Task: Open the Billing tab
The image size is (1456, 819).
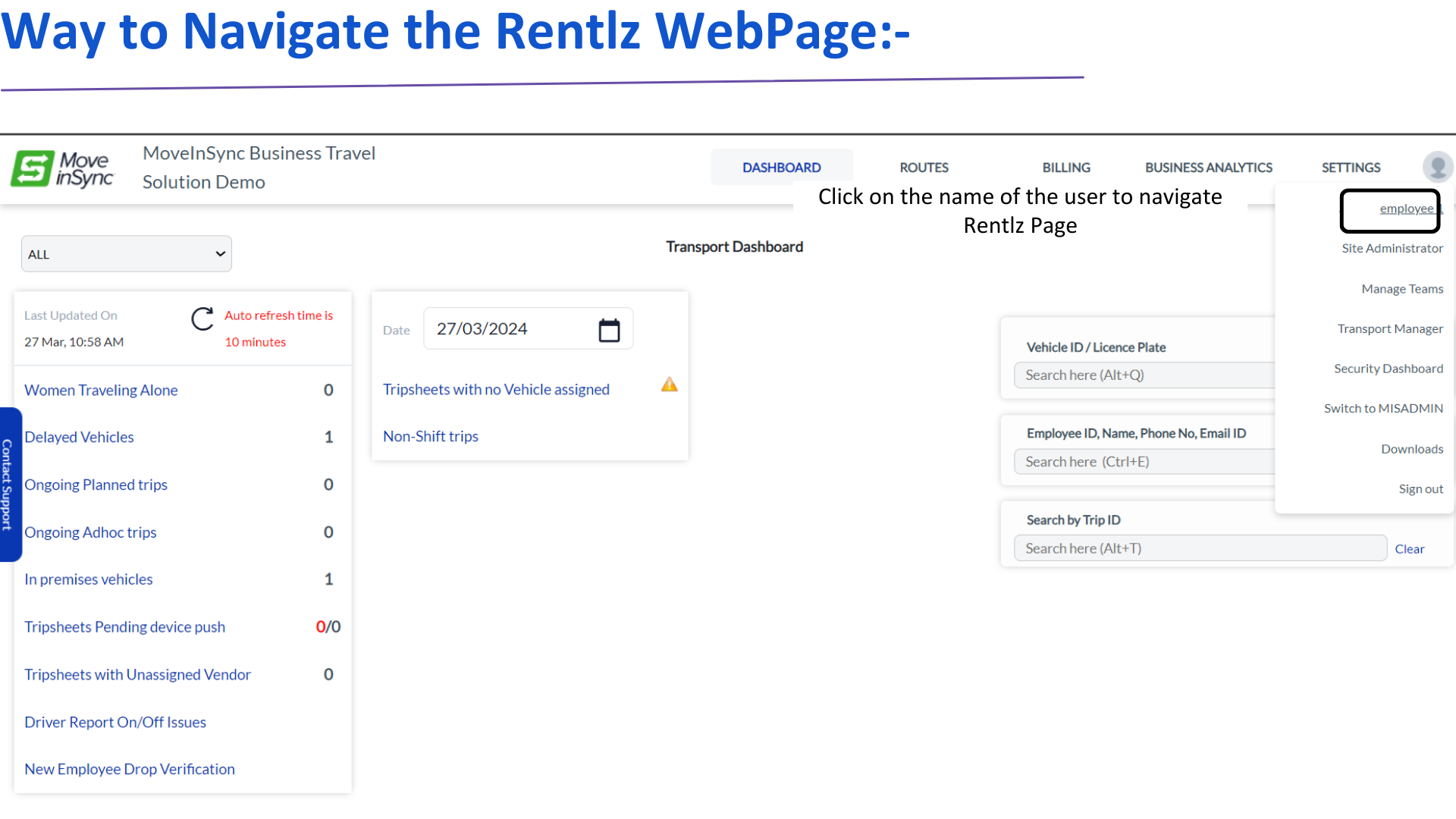Action: point(1065,168)
